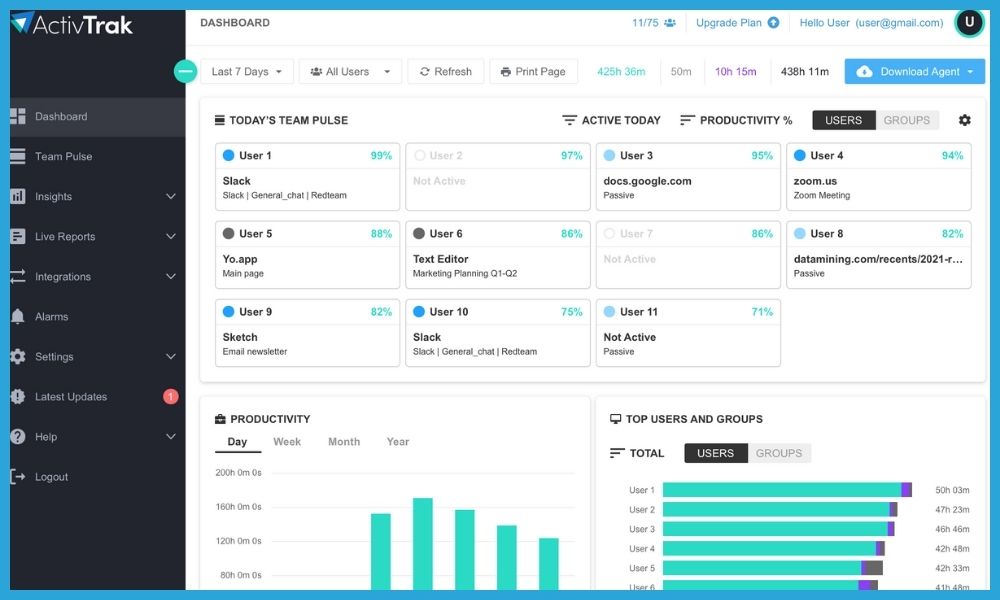Click the User 1 status dot

pyautogui.click(x=228, y=155)
